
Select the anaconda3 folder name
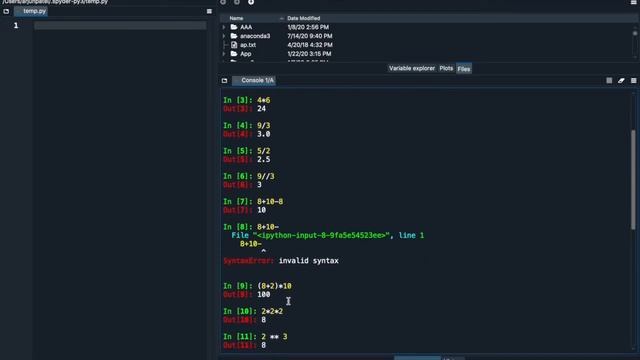255,36
